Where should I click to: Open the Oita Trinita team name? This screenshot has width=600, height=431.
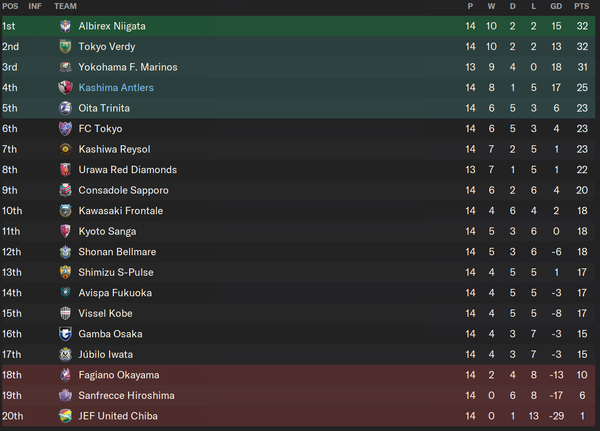104,108
